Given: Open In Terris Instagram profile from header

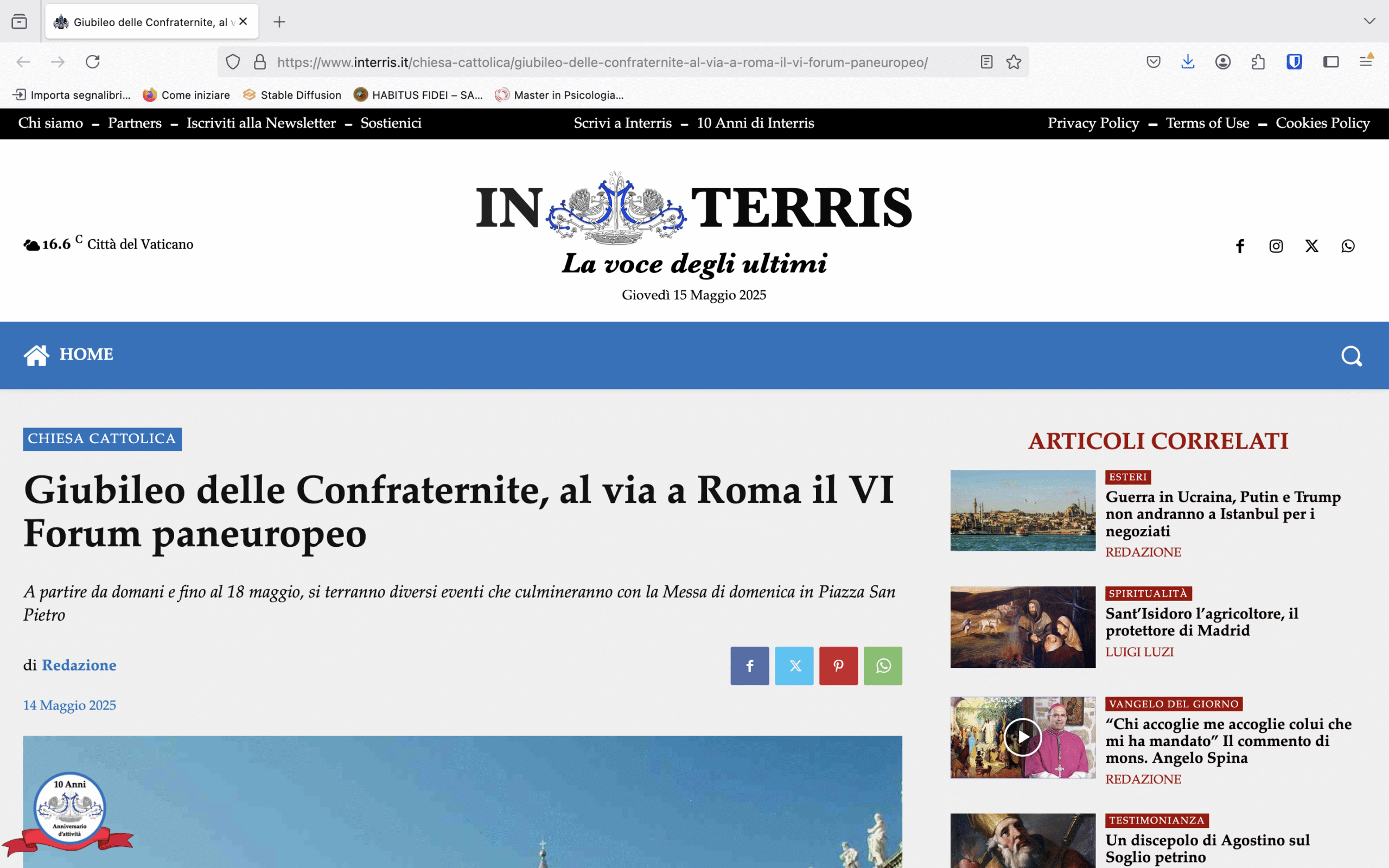Looking at the screenshot, I should 1276,246.
